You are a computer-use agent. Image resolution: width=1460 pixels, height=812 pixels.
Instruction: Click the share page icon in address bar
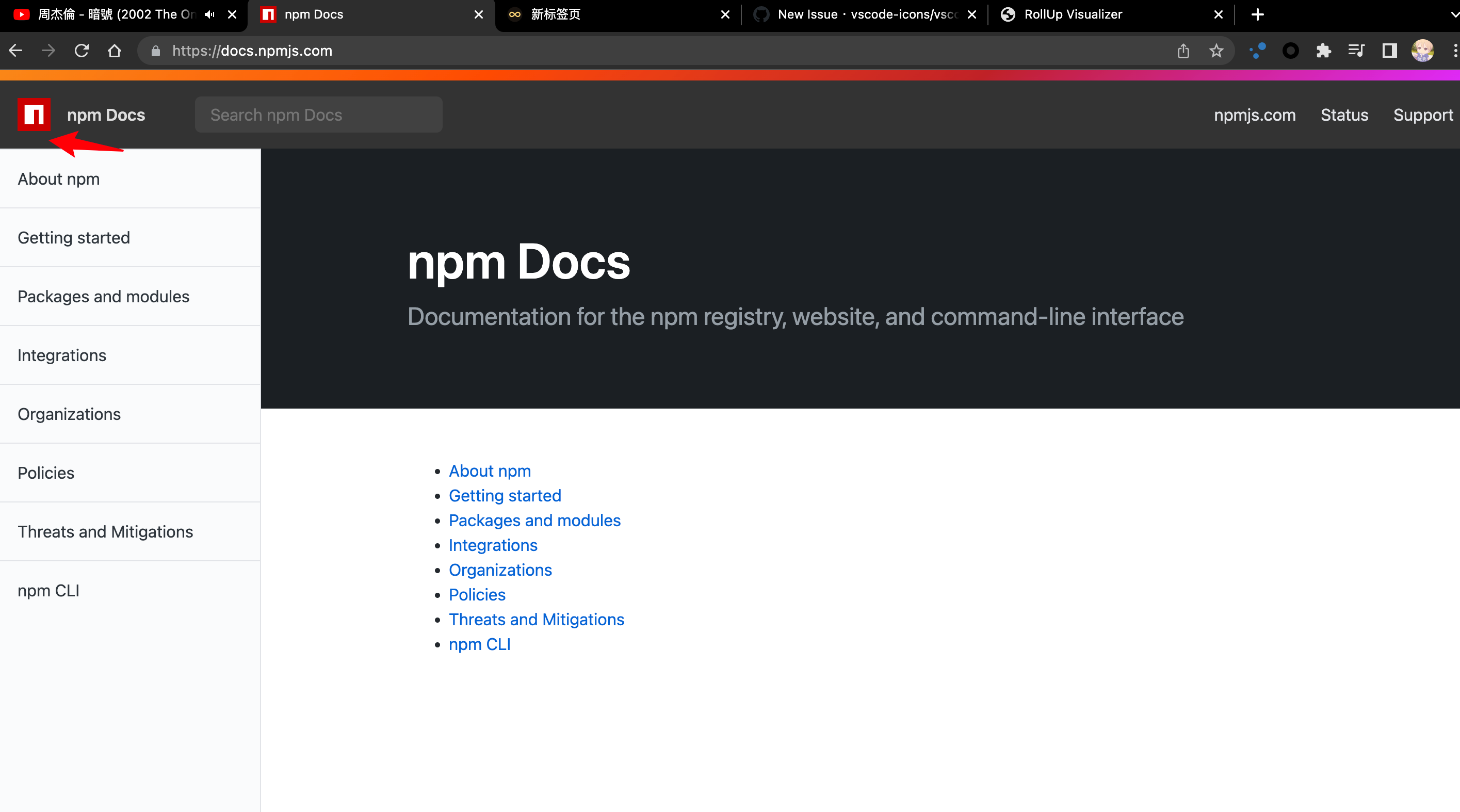[x=1183, y=51]
